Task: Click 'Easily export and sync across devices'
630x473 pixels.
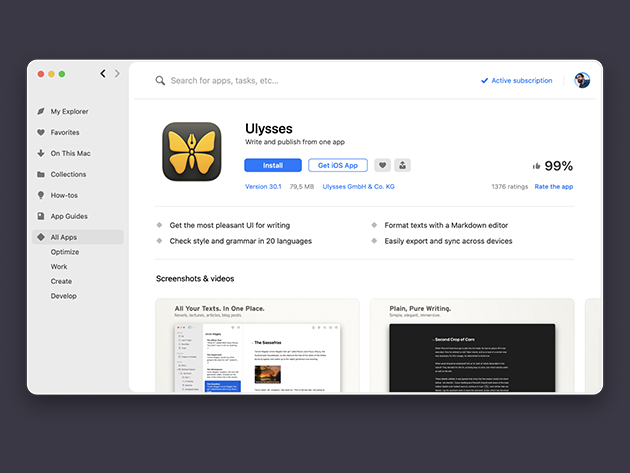Action: (x=448, y=241)
